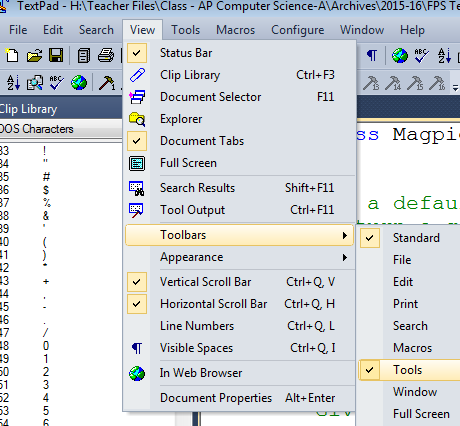Viewport: 460px width, 426px height.
Task: Click the globe icon in top-right toolbar
Action: (400, 55)
